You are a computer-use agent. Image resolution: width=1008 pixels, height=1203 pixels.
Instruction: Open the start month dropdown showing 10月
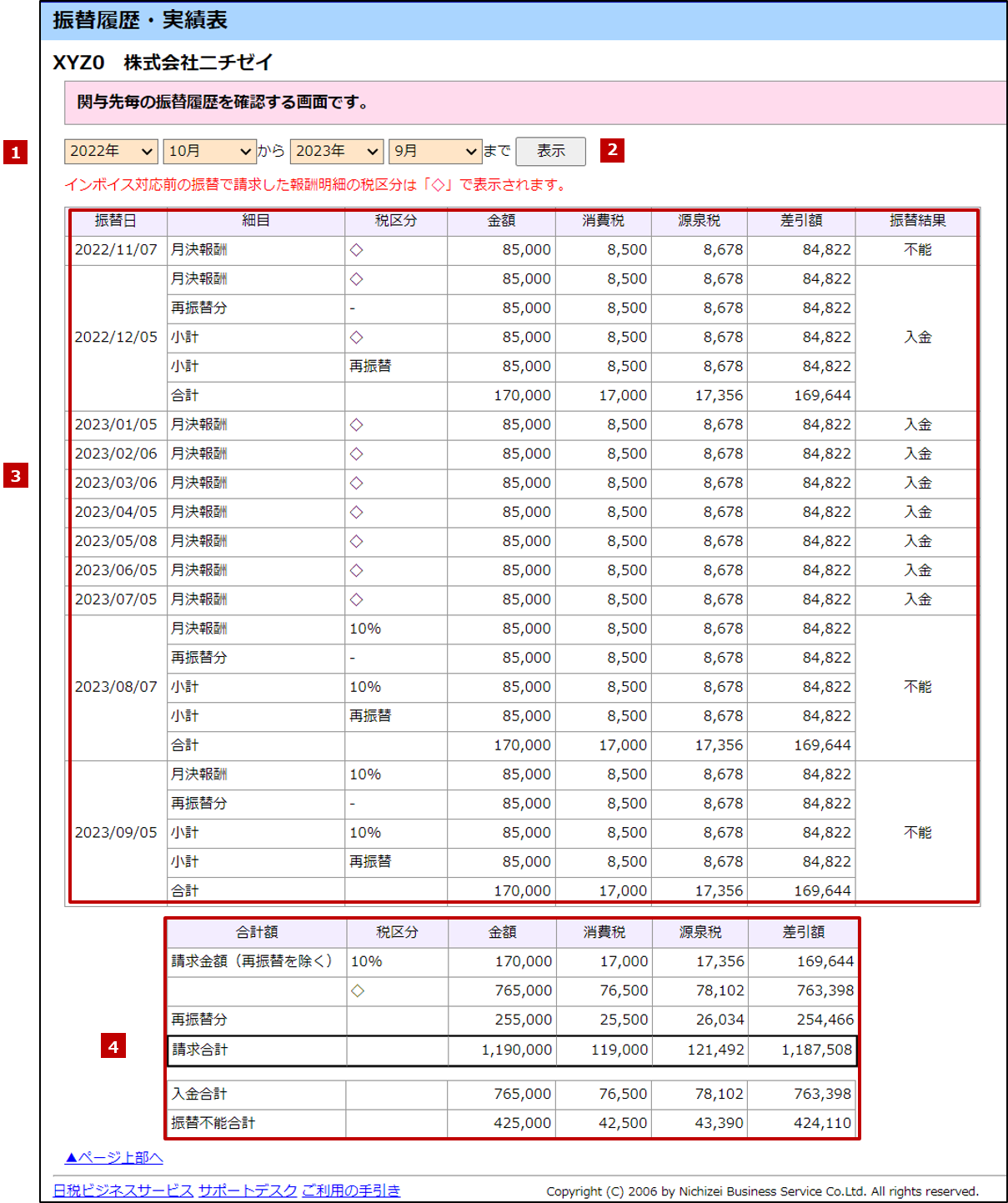click(x=209, y=151)
